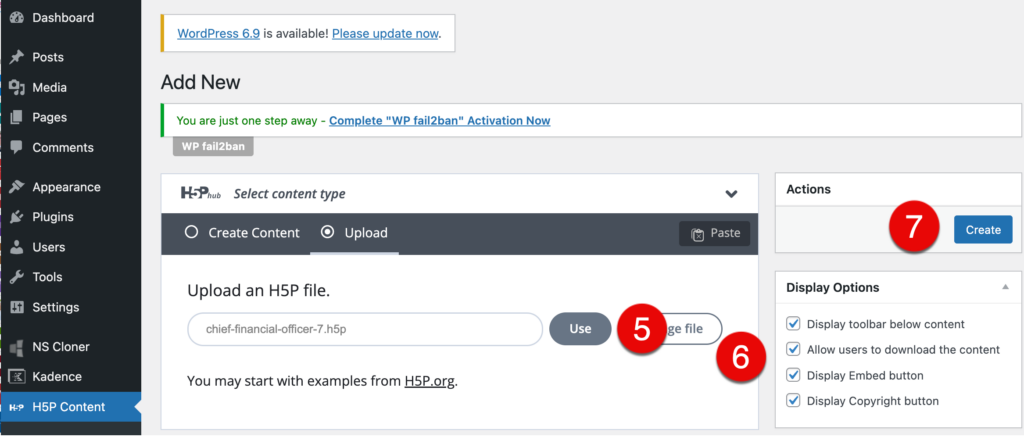This screenshot has height=437, width=1024.
Task: Collapse the Display Options panel arrow
Action: pos(1004,287)
